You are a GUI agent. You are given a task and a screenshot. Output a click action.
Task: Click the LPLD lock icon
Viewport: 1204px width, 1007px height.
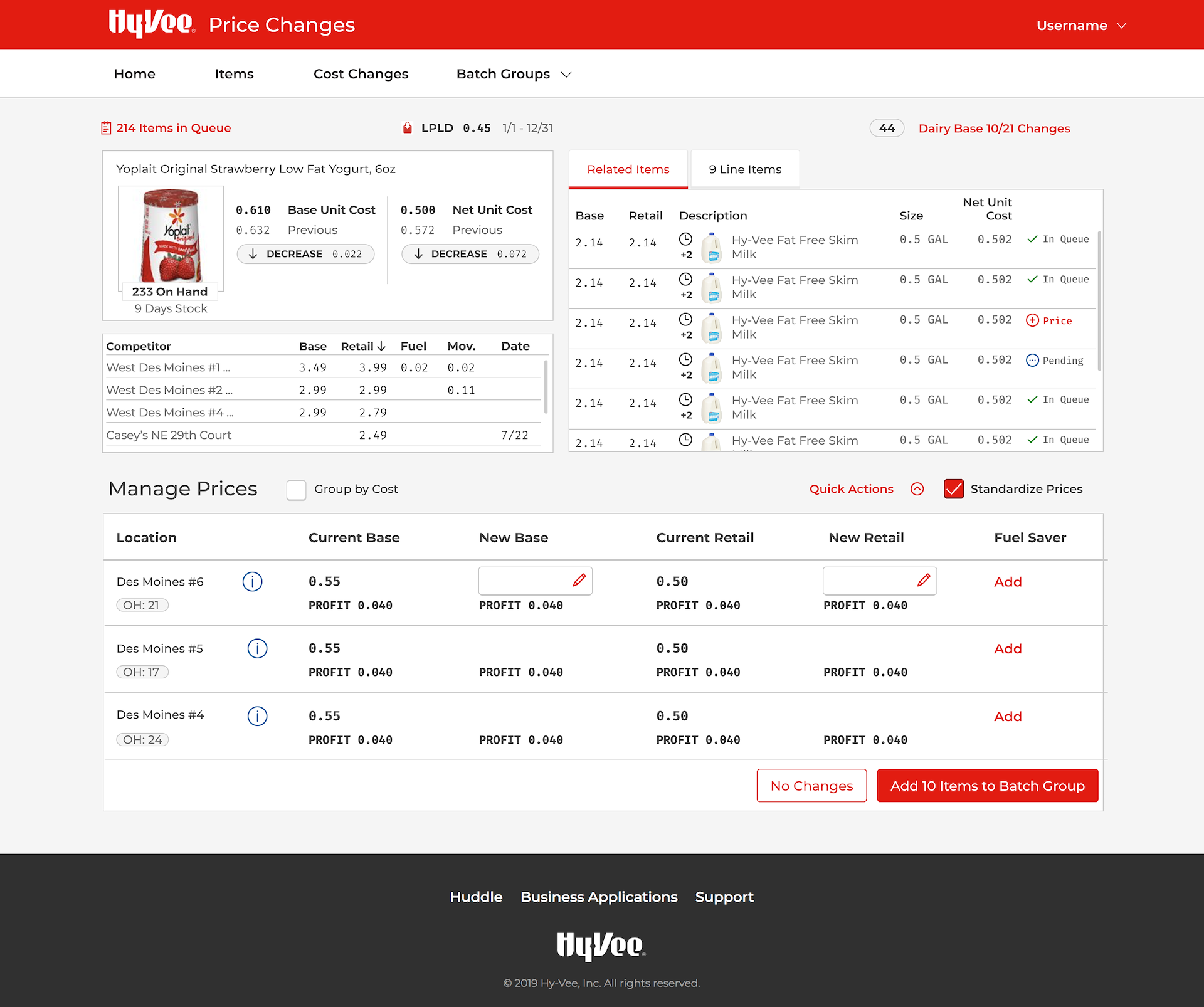408,128
